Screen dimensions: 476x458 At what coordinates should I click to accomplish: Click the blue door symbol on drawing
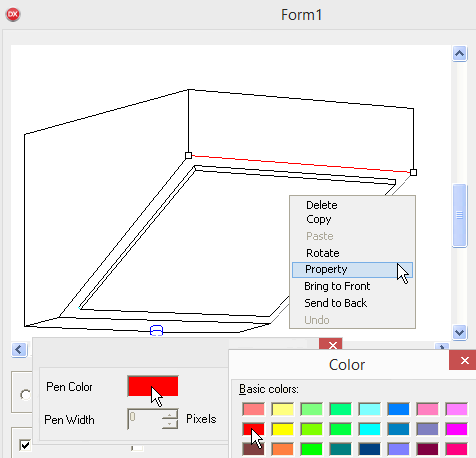tap(156, 330)
